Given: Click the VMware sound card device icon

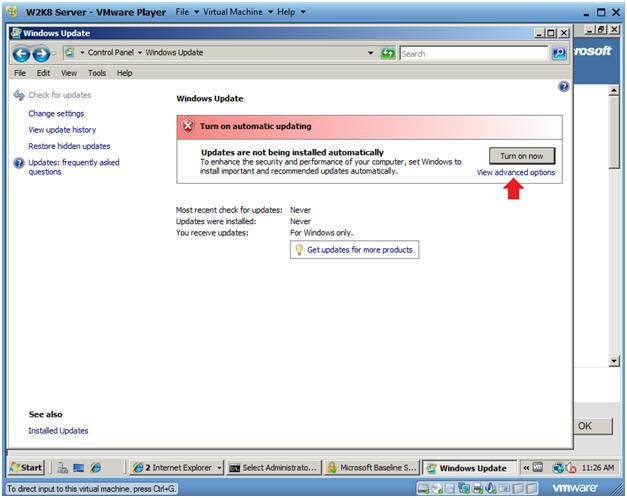Looking at the screenshot, I should coord(490,488).
